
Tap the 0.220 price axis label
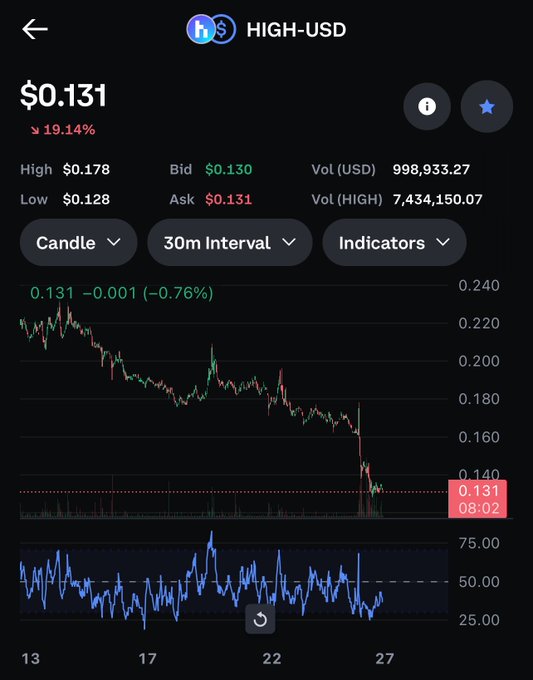coord(479,323)
